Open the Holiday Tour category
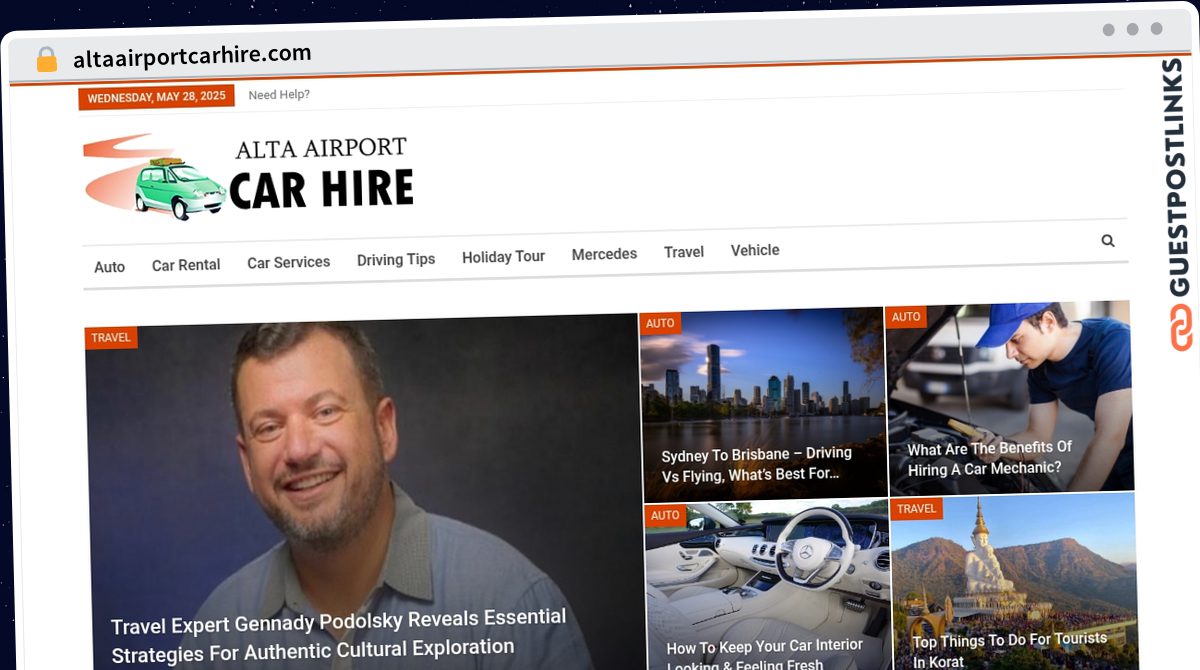This screenshot has width=1200, height=670. 503,257
